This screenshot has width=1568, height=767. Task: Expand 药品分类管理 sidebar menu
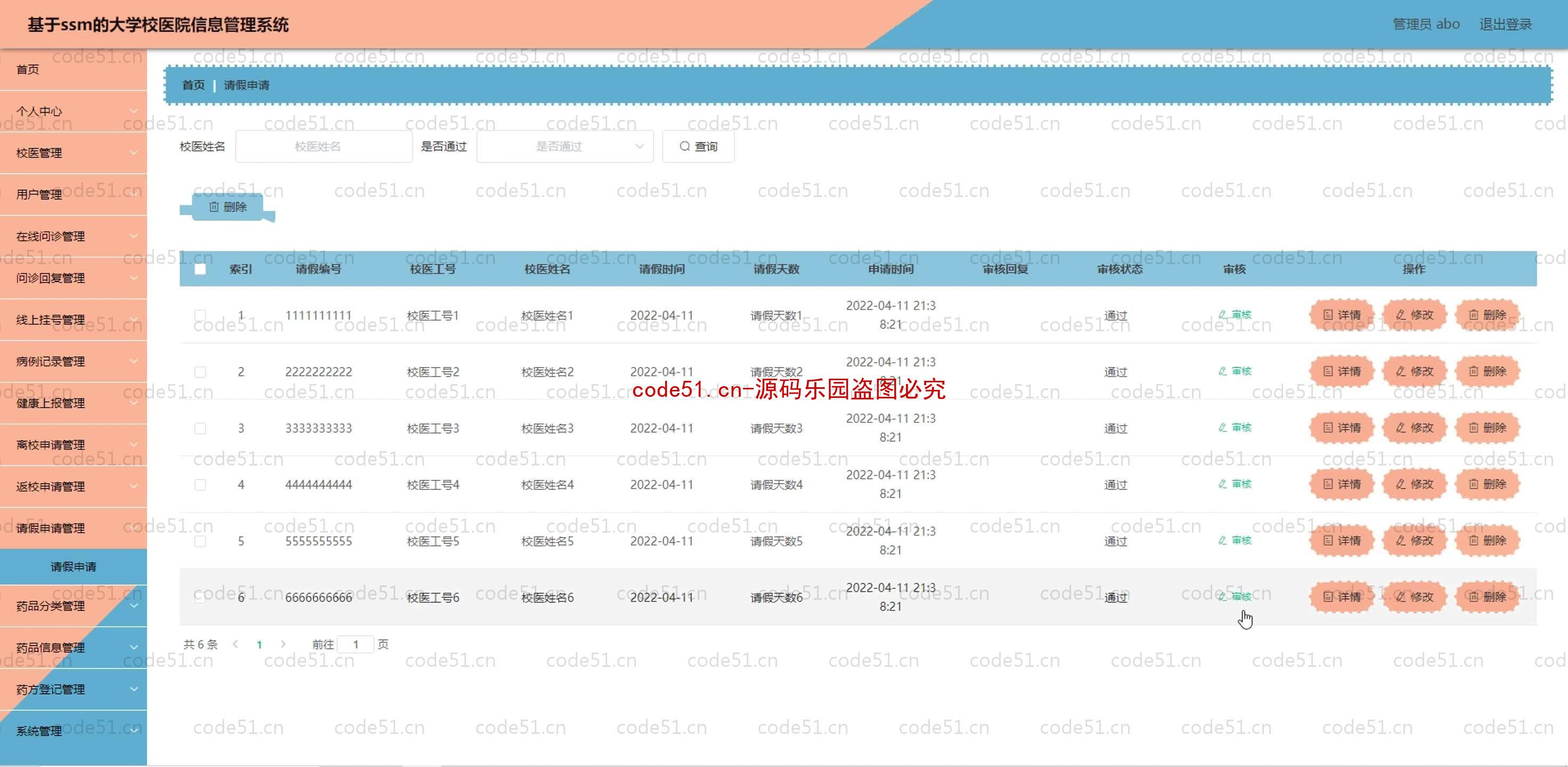tap(73, 606)
